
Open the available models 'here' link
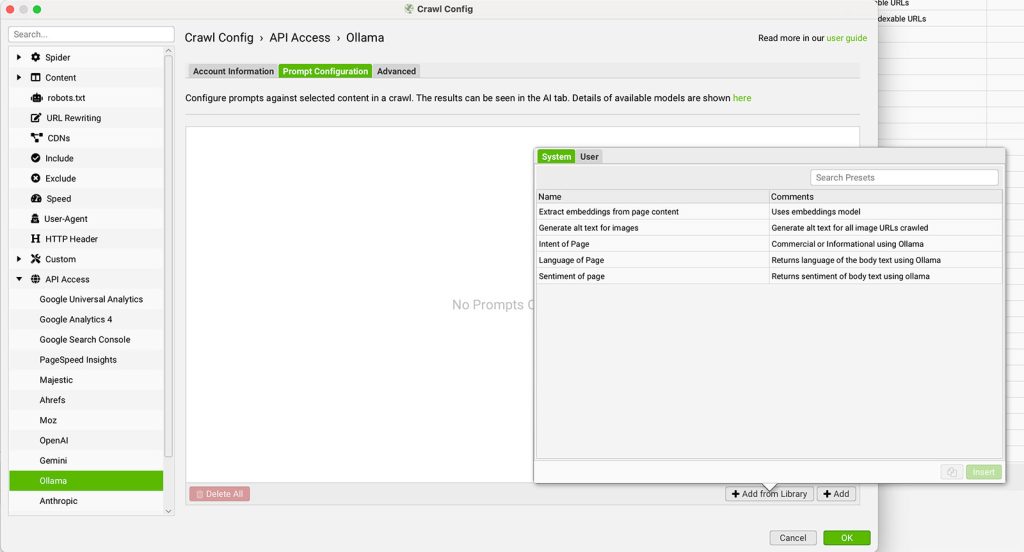pos(742,98)
